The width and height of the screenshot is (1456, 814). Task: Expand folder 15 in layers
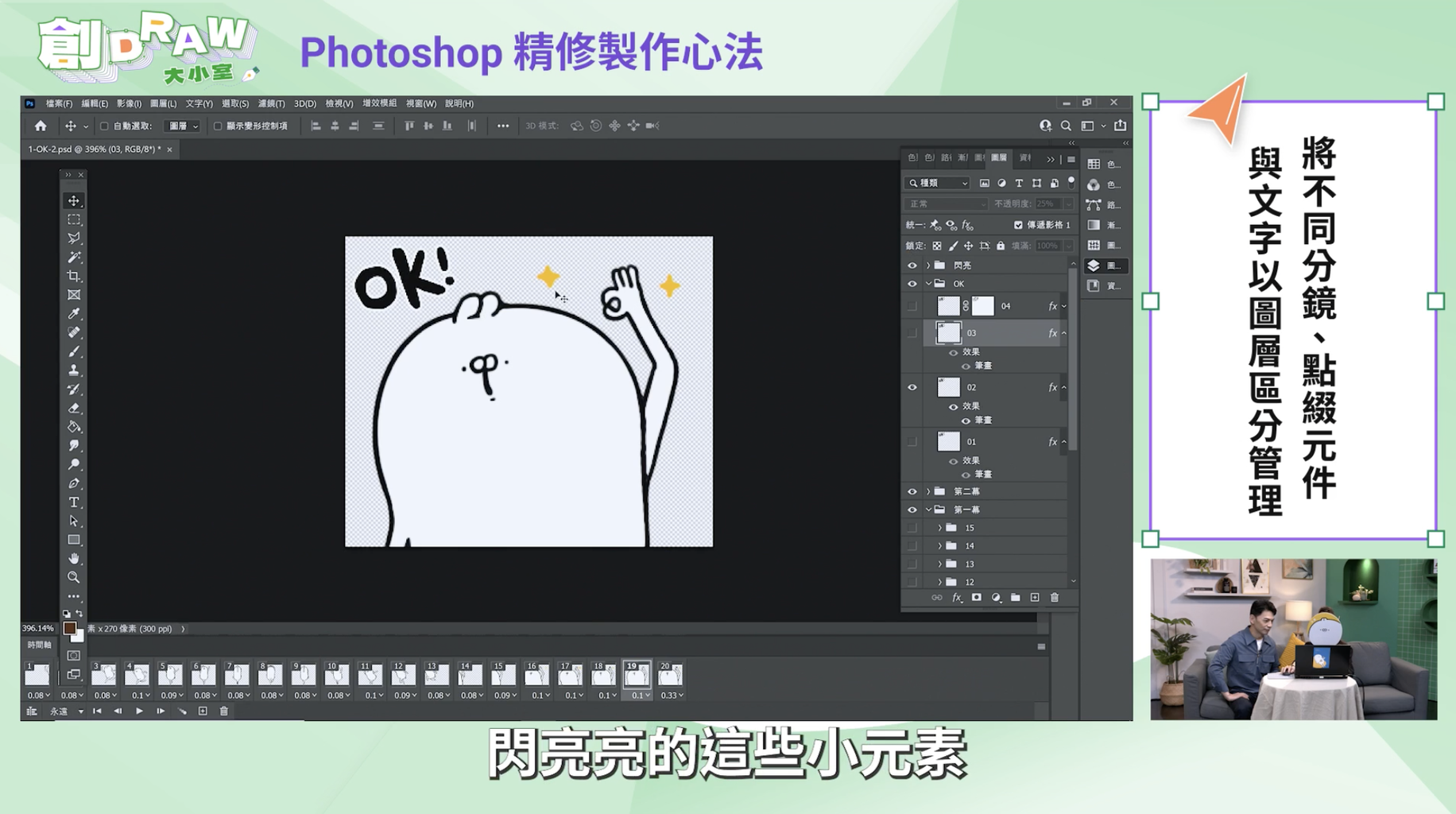click(x=940, y=528)
